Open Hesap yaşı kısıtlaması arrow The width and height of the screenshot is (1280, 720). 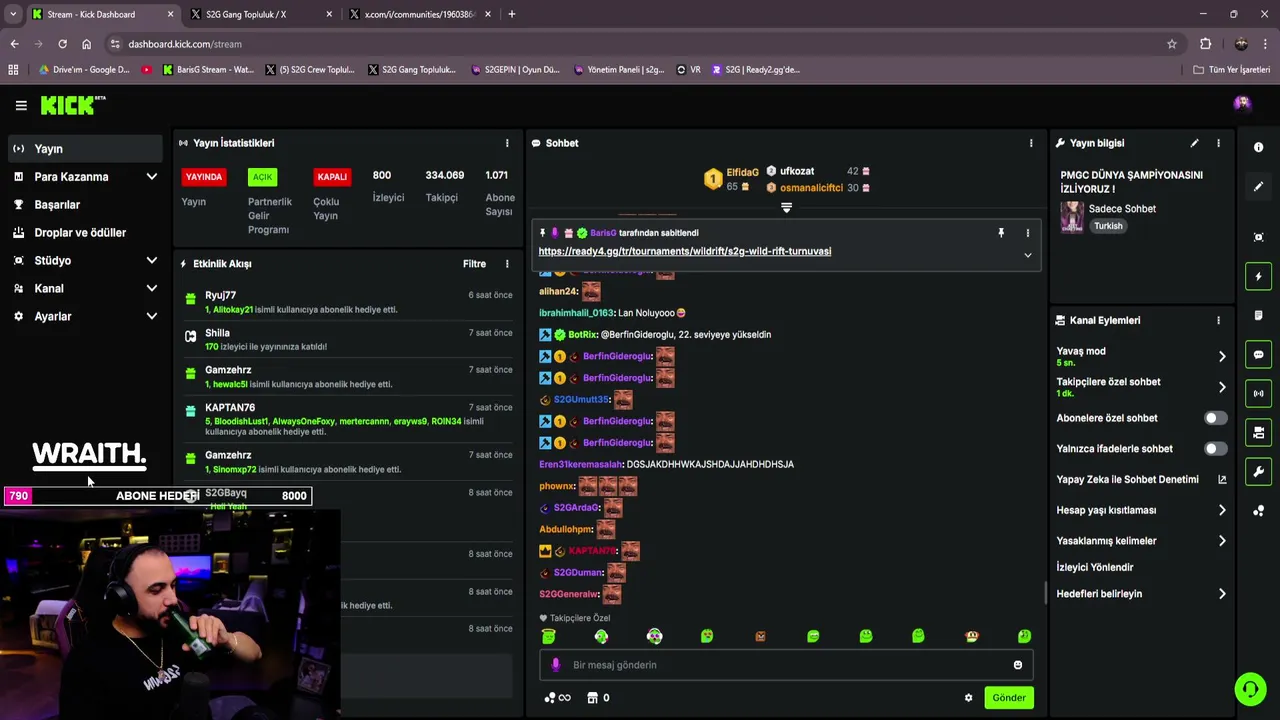tap(1222, 510)
